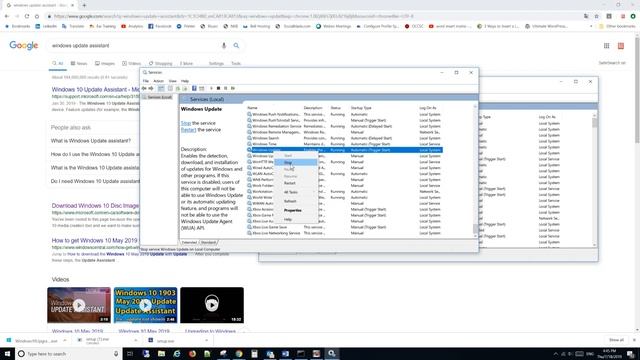Click Chrome's reload page icon
The height and width of the screenshot is (360, 640).
[x=27, y=16]
